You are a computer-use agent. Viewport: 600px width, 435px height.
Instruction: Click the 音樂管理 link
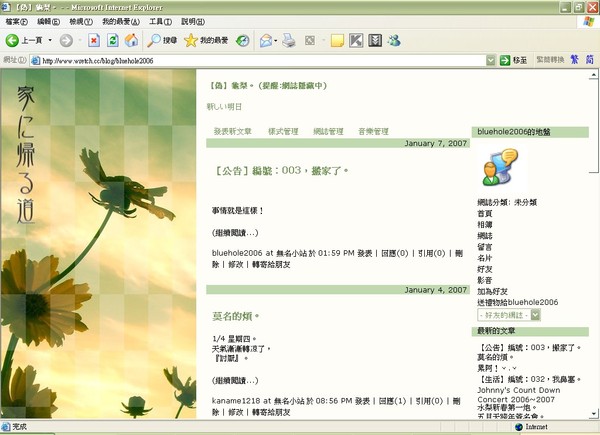click(x=373, y=132)
